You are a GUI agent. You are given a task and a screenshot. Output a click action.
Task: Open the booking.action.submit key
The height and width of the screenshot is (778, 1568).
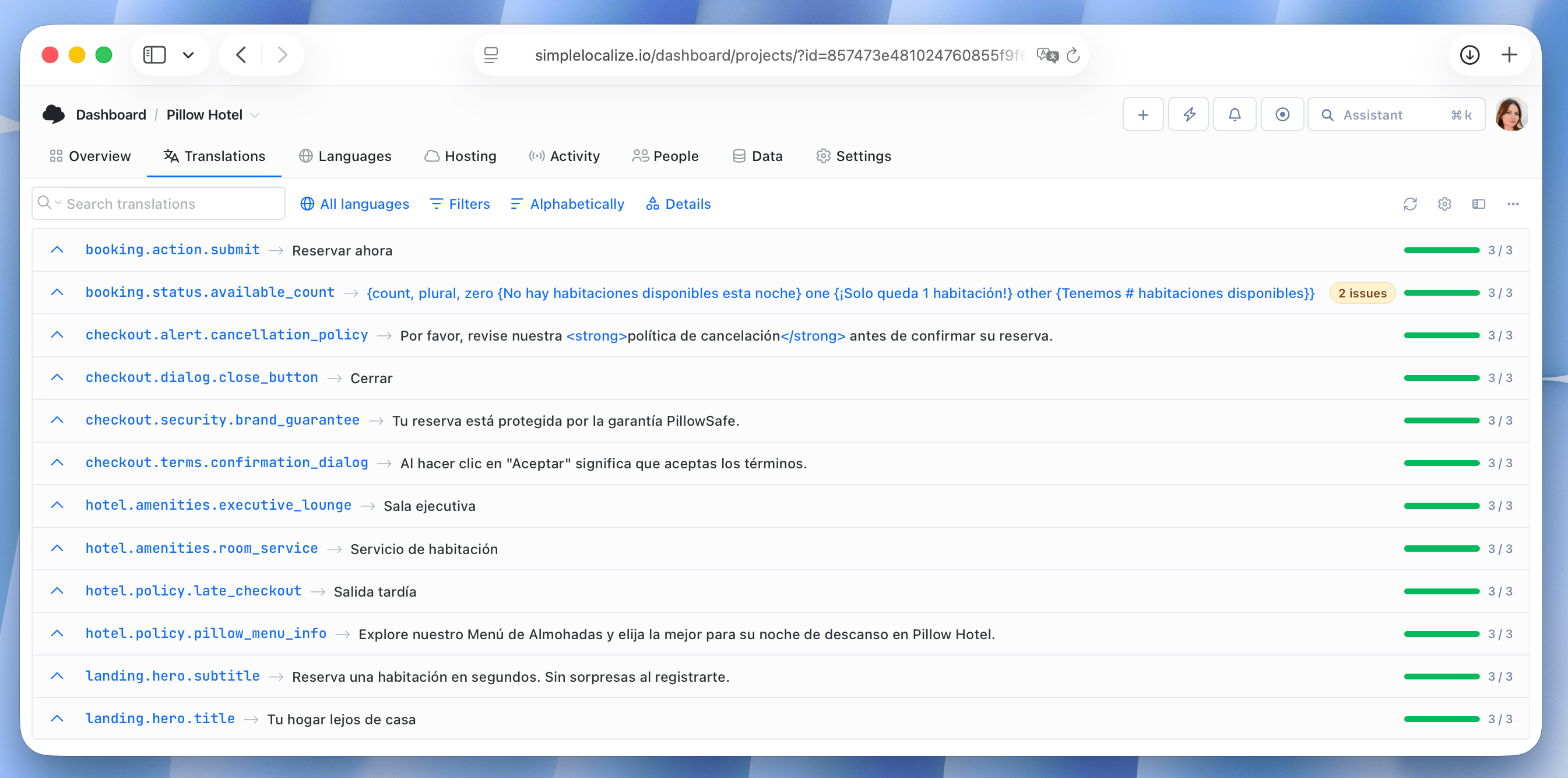[173, 250]
